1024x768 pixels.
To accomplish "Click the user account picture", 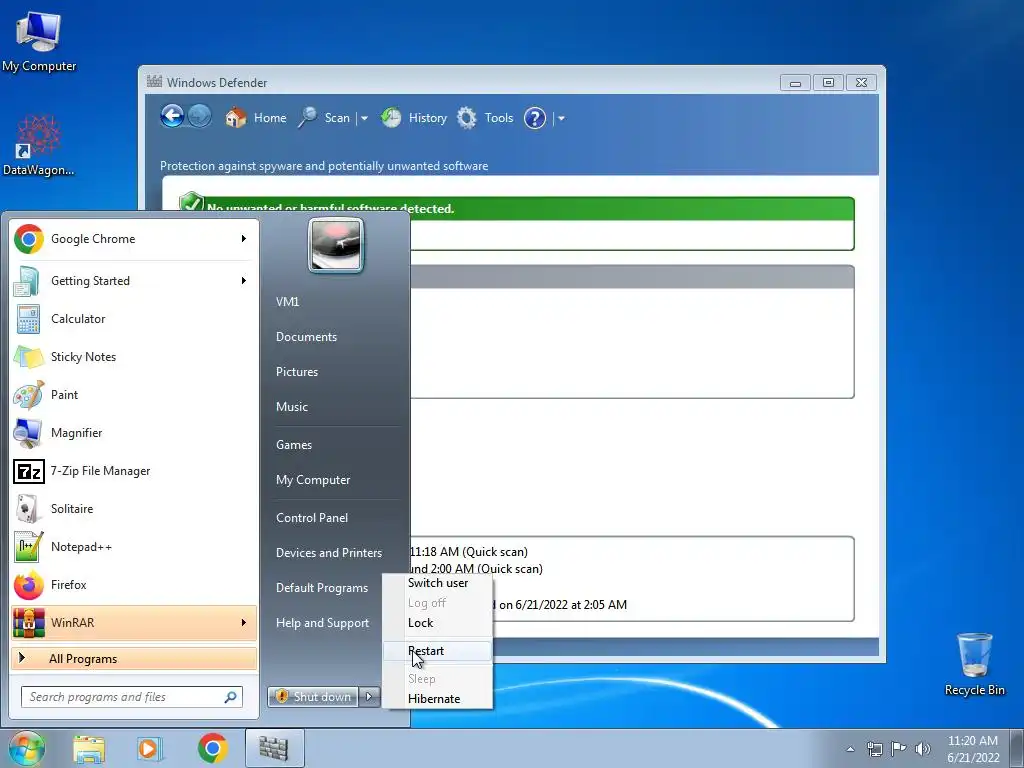I will click(x=336, y=246).
